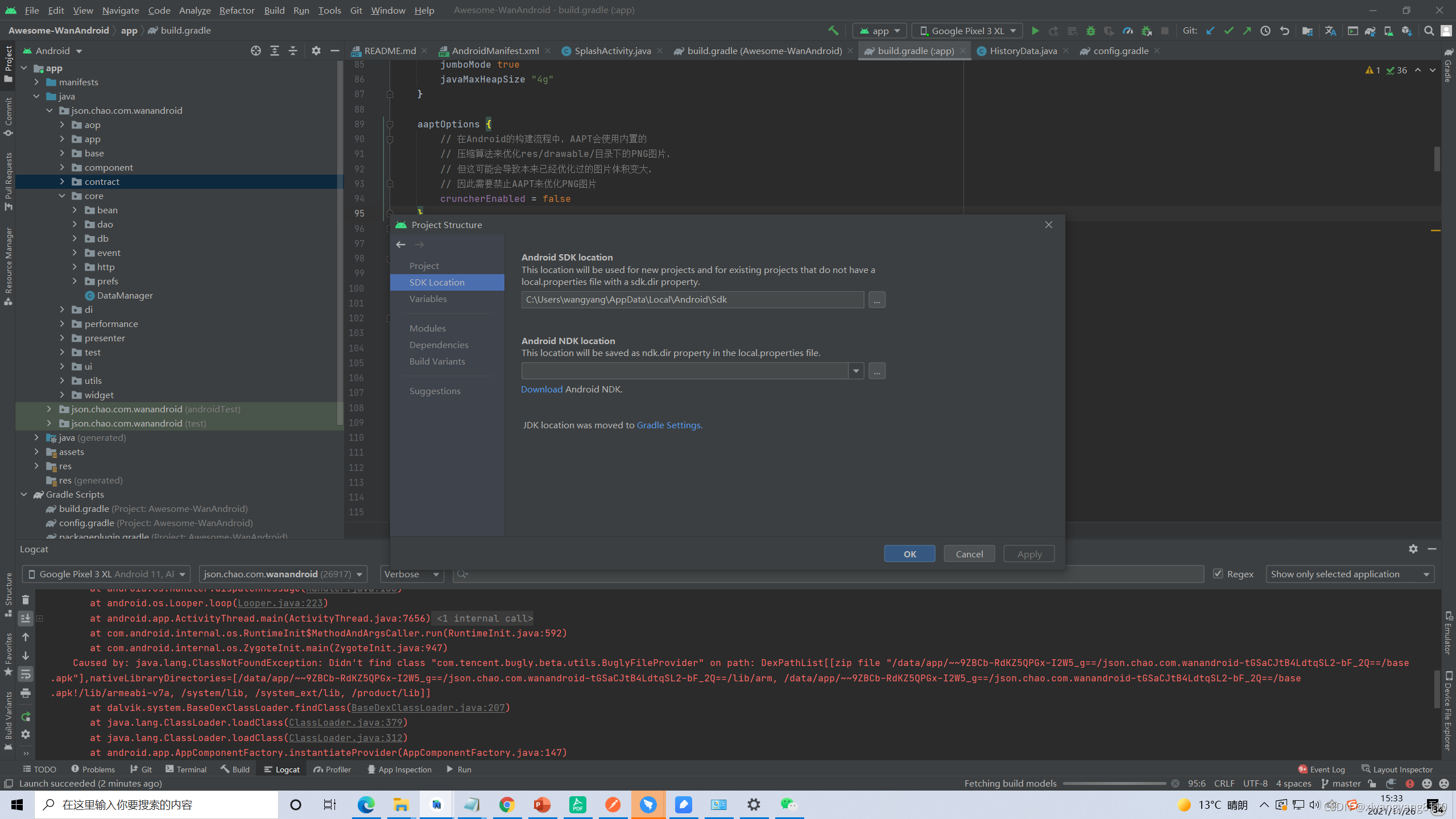Clear the Logcat with the trash icon
This screenshot has height=819, width=1456.
click(25, 599)
